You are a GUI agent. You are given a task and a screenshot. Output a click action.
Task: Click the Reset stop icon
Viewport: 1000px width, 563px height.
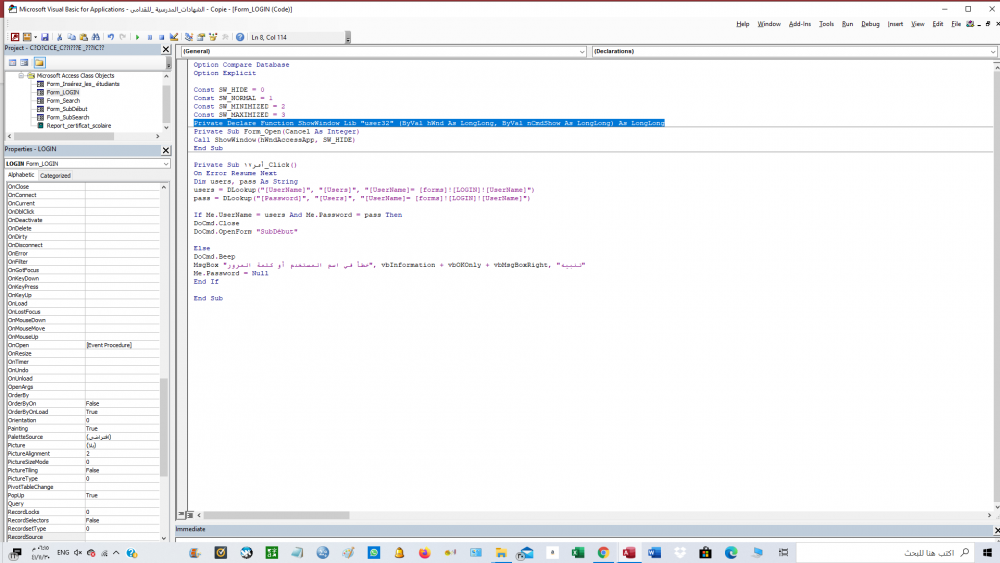(x=161, y=38)
